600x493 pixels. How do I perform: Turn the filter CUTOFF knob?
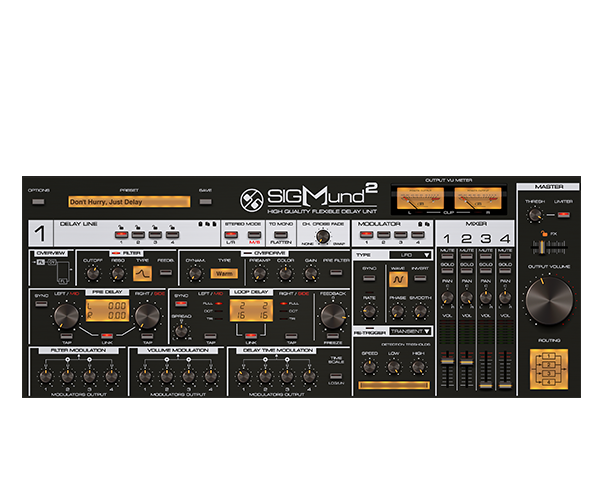(93, 273)
